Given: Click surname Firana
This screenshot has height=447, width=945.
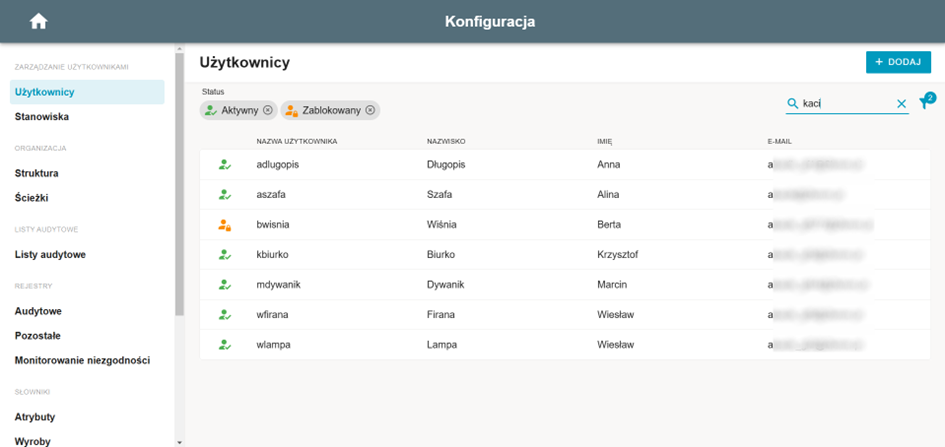Looking at the screenshot, I should pos(441,314).
